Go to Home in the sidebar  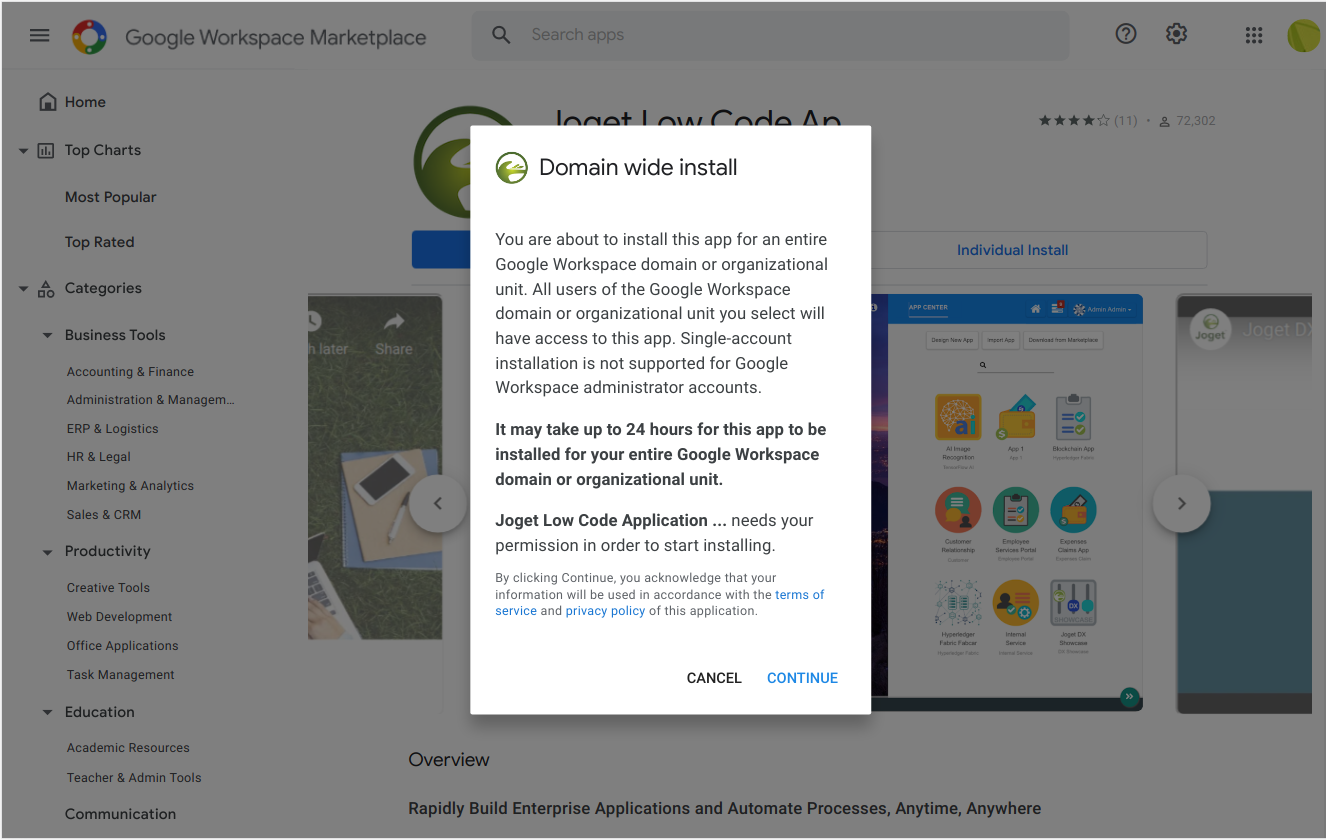click(x=85, y=102)
